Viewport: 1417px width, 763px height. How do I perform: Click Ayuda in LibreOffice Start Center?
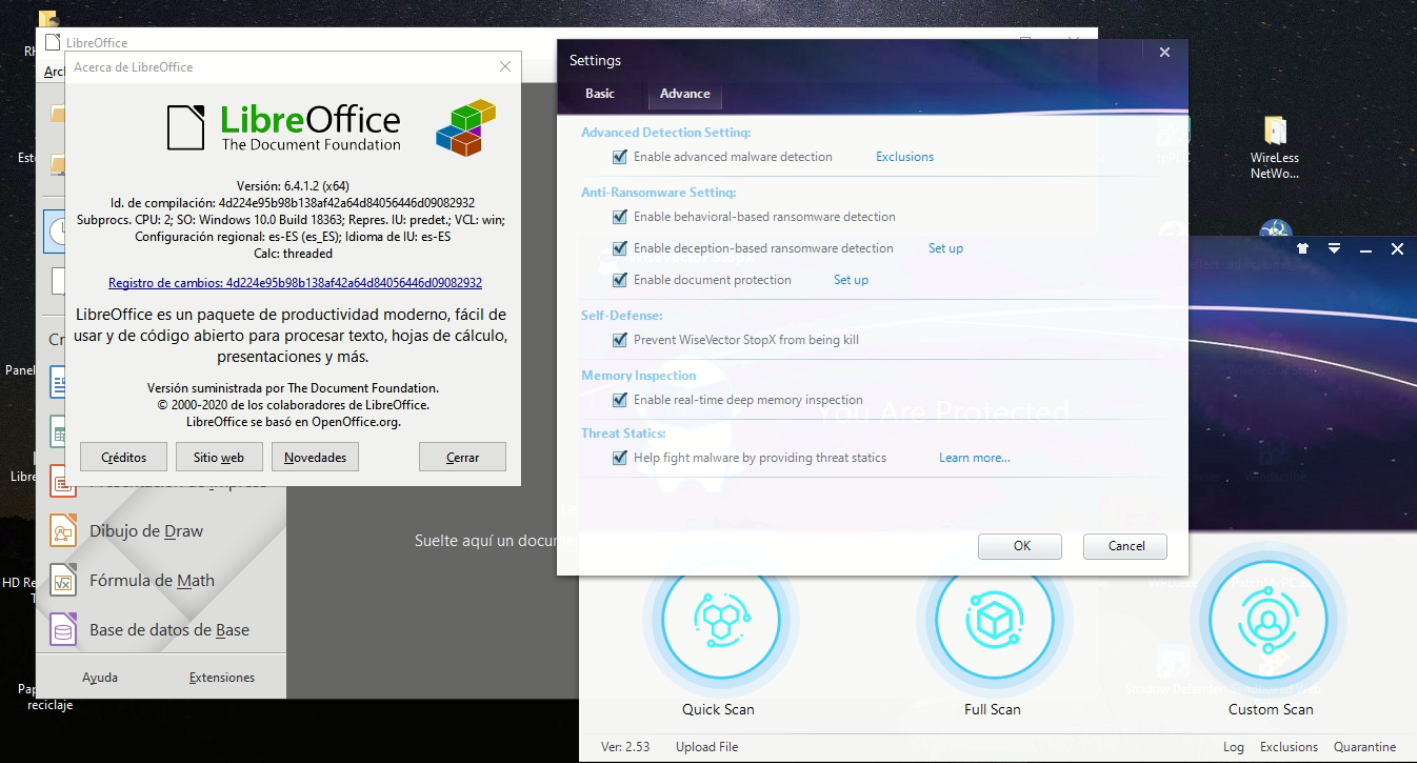pyautogui.click(x=100, y=677)
